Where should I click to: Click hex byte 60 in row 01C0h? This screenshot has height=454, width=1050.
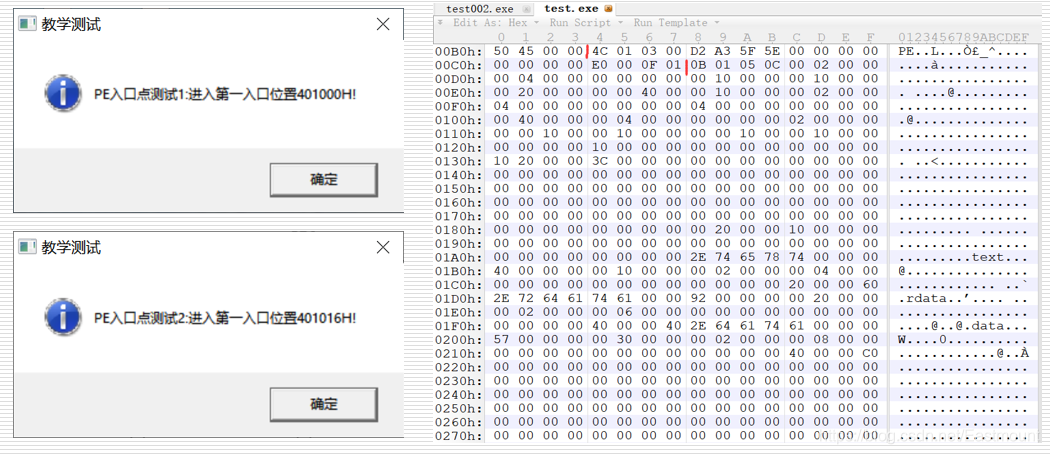pos(871,285)
